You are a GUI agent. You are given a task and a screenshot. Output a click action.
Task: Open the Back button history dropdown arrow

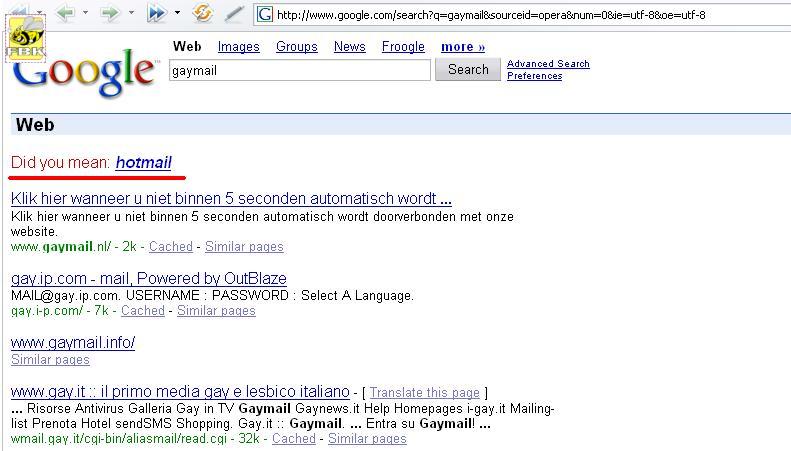coord(85,13)
